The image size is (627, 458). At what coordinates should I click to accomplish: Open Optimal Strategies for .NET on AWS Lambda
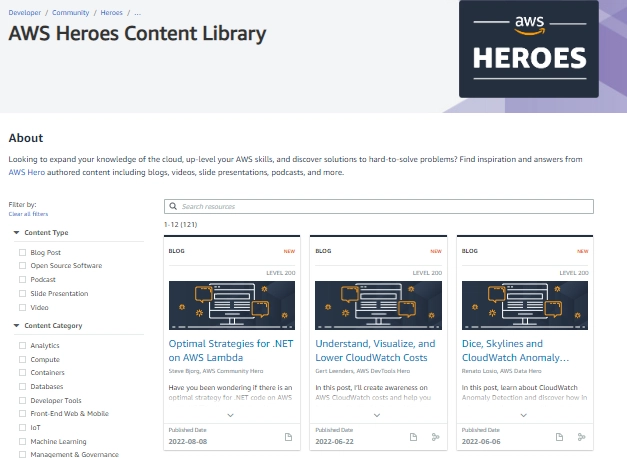click(x=231, y=350)
